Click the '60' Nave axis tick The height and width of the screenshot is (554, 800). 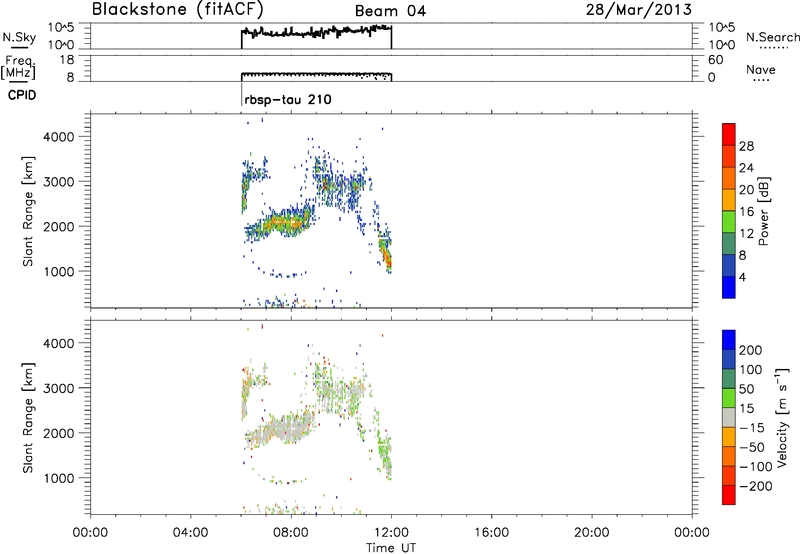pos(715,60)
